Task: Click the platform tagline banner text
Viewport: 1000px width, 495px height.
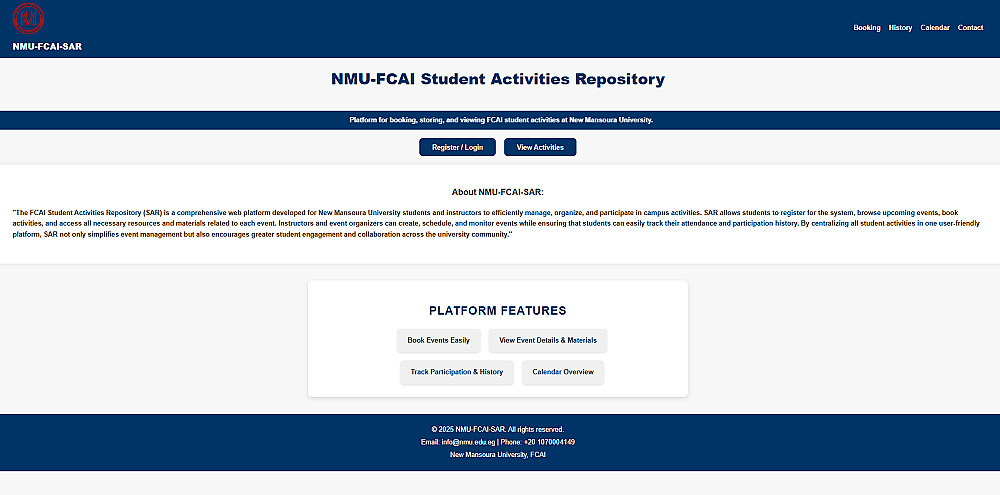Action: 501,120
